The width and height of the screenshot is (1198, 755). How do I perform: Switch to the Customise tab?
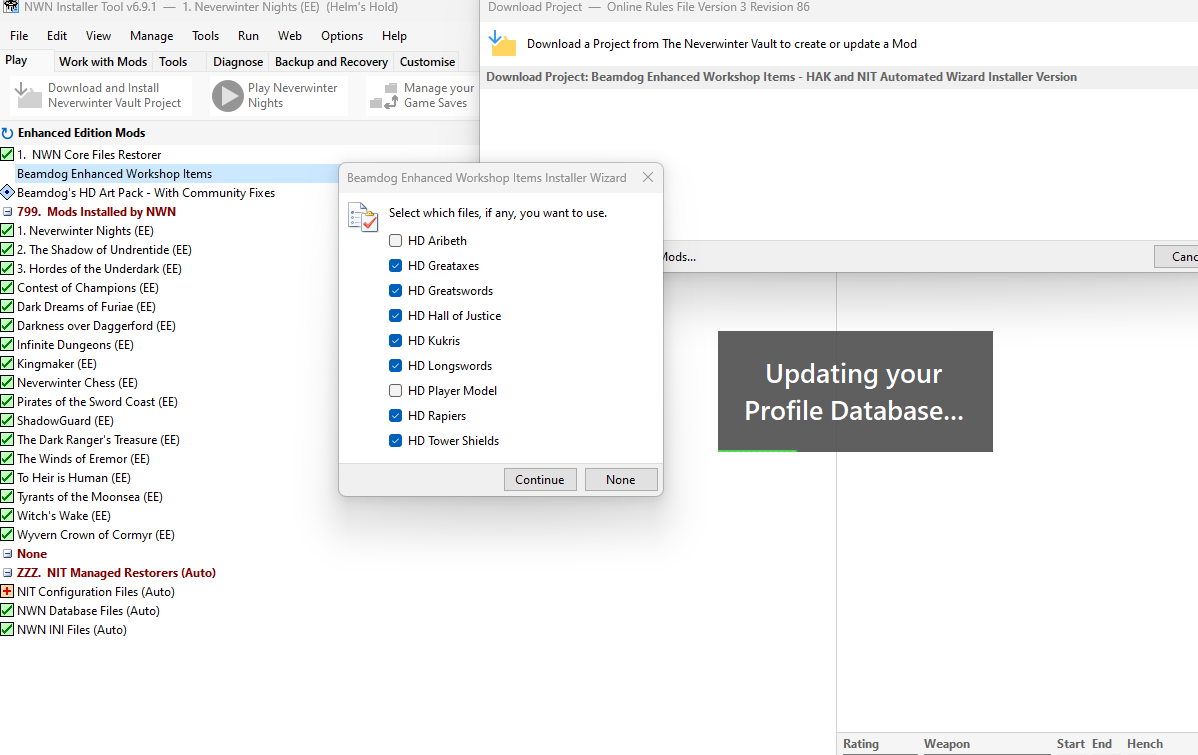pos(427,62)
